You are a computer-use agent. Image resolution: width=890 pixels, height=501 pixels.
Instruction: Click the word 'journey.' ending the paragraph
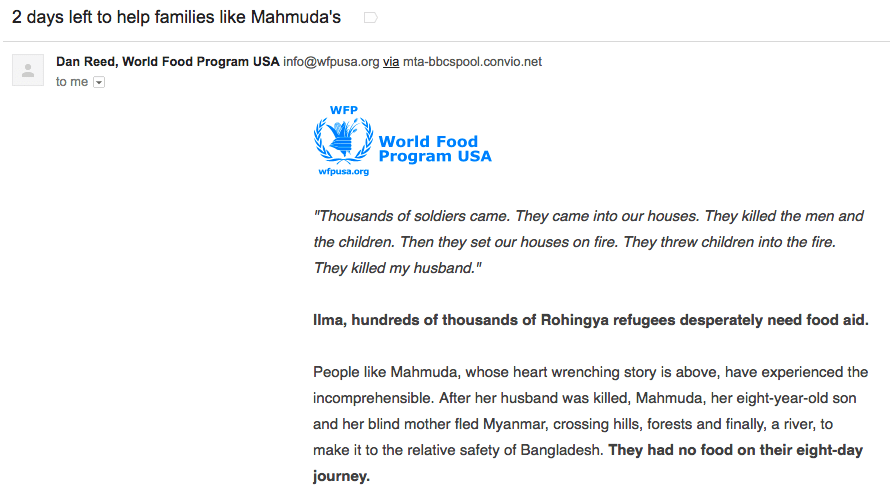(341, 476)
